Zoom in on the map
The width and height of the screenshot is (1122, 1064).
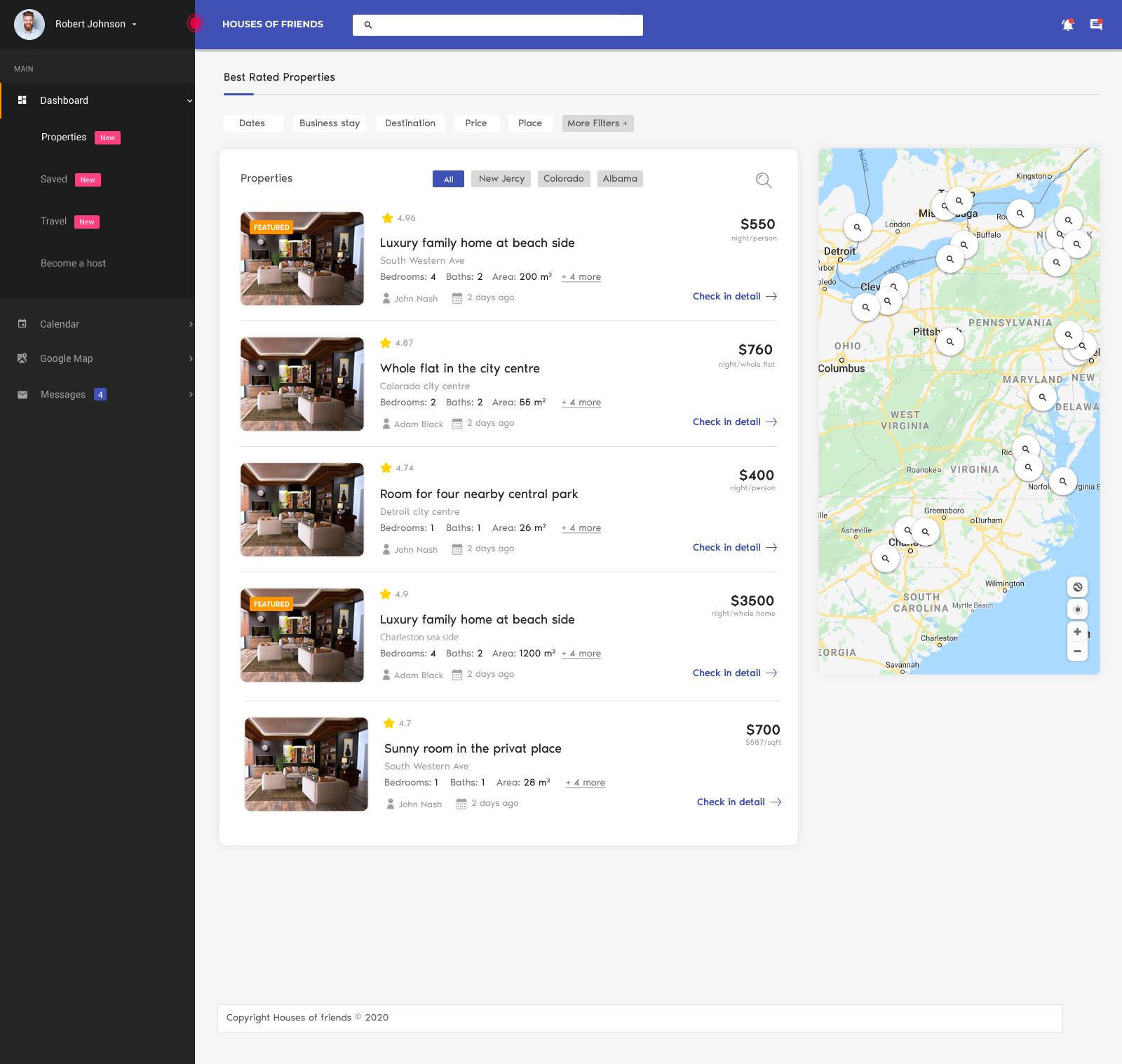point(1077,632)
